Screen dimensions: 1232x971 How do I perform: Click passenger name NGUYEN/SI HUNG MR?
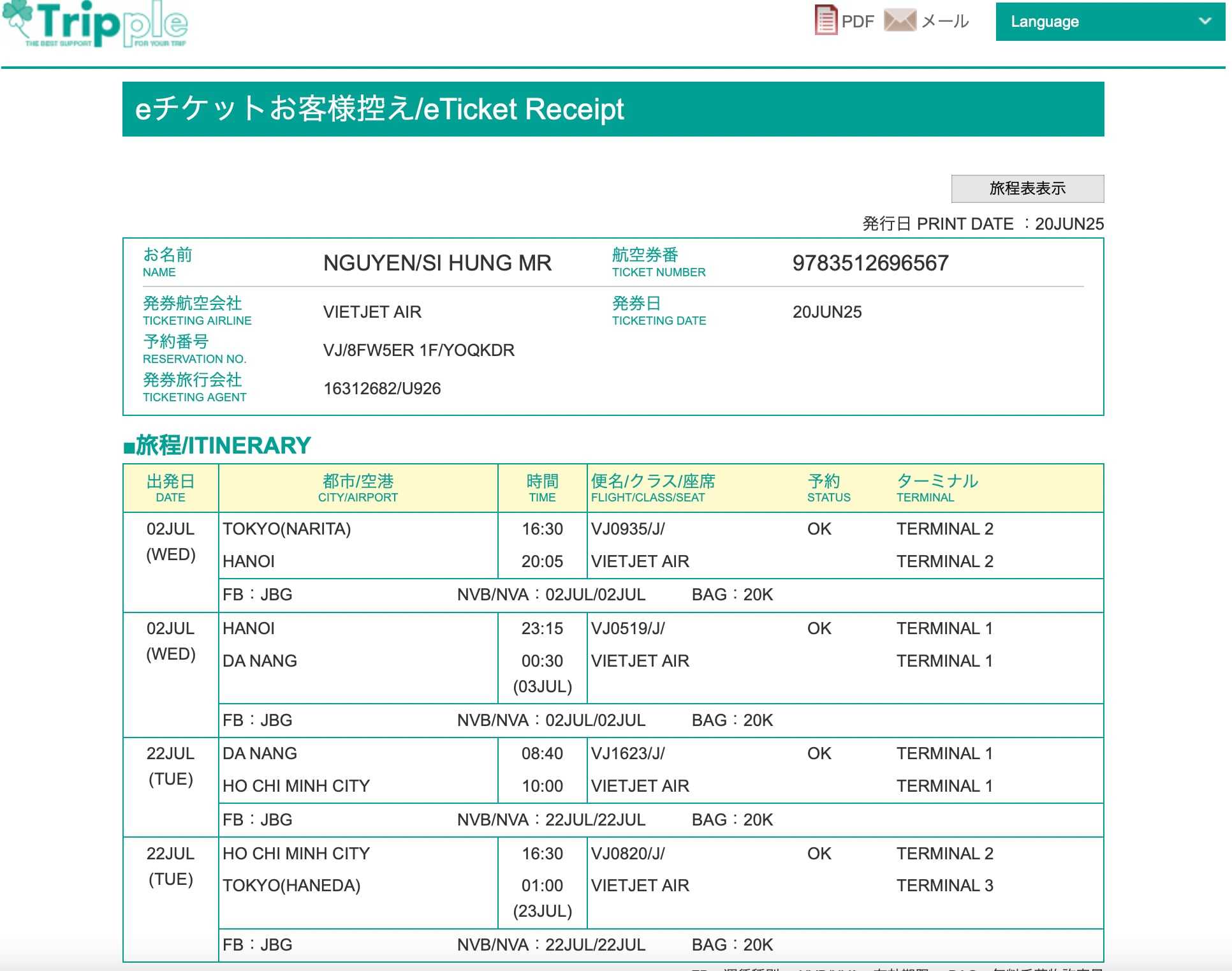click(x=437, y=263)
